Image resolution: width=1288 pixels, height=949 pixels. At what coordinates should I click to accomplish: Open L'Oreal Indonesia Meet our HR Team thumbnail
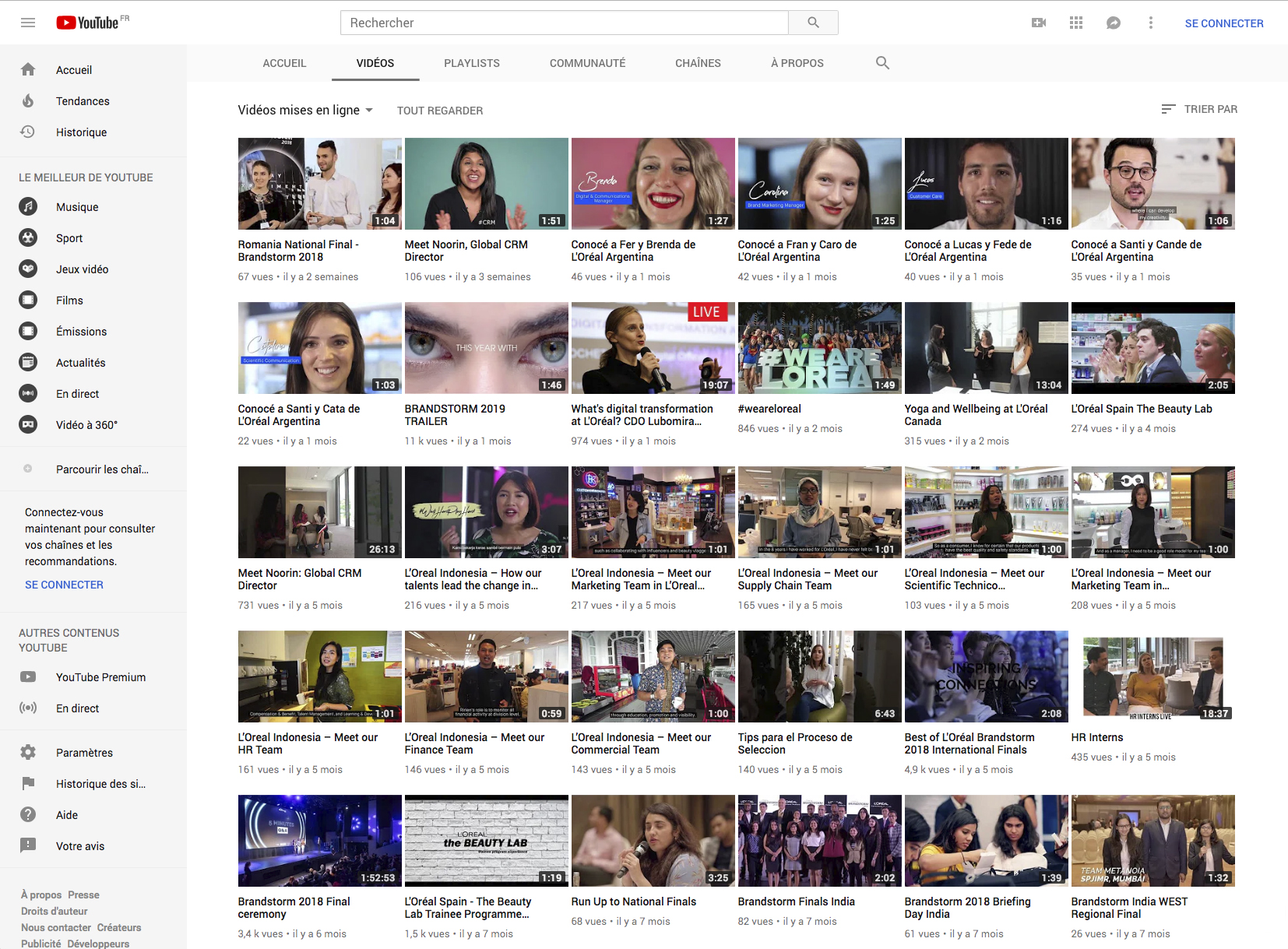[320, 677]
